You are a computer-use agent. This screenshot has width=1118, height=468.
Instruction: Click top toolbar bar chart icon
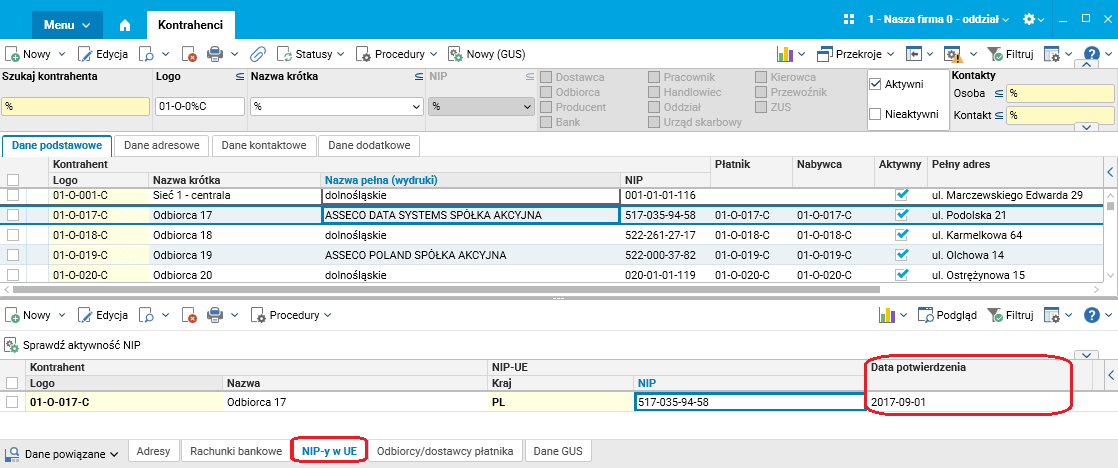785,54
